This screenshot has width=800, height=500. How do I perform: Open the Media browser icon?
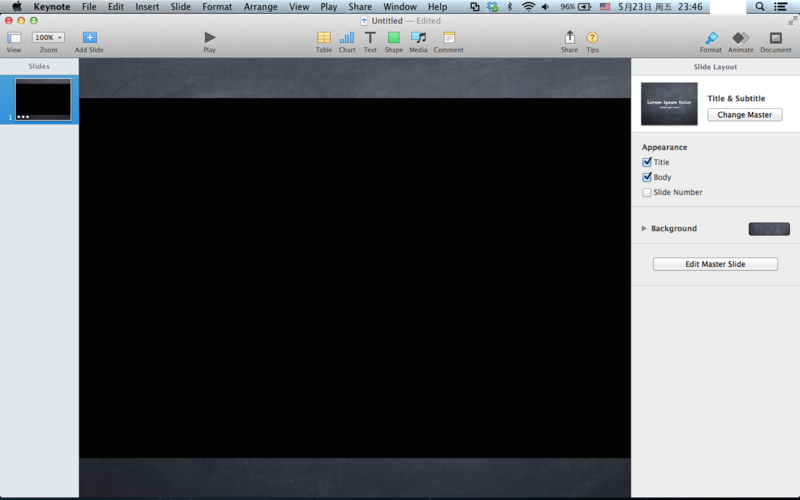point(418,37)
